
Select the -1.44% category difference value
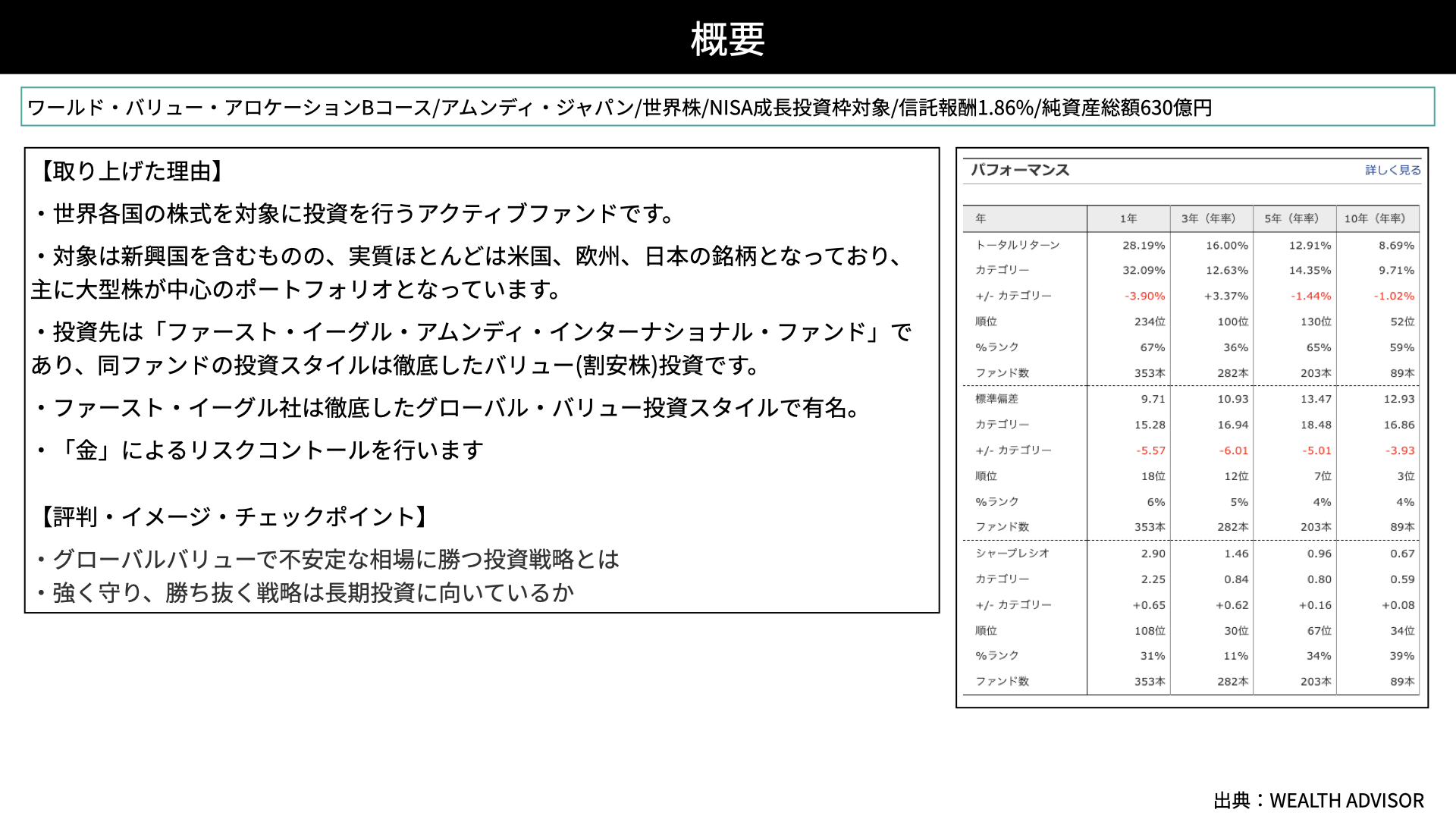(x=1310, y=296)
